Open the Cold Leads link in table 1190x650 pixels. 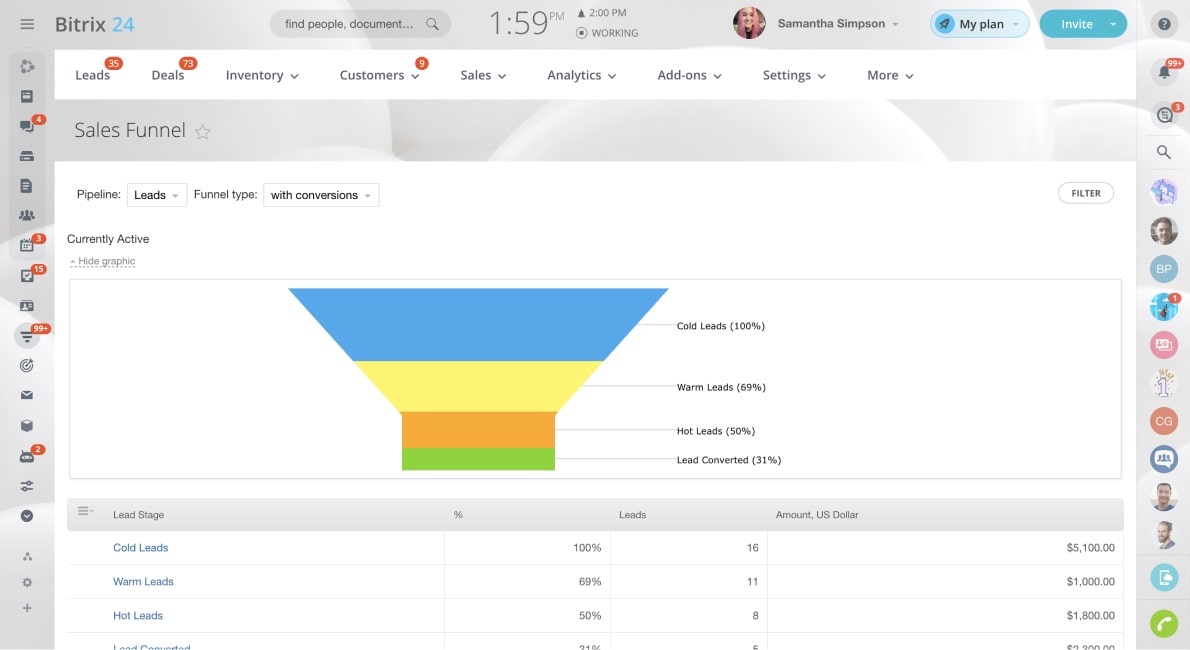click(x=140, y=548)
